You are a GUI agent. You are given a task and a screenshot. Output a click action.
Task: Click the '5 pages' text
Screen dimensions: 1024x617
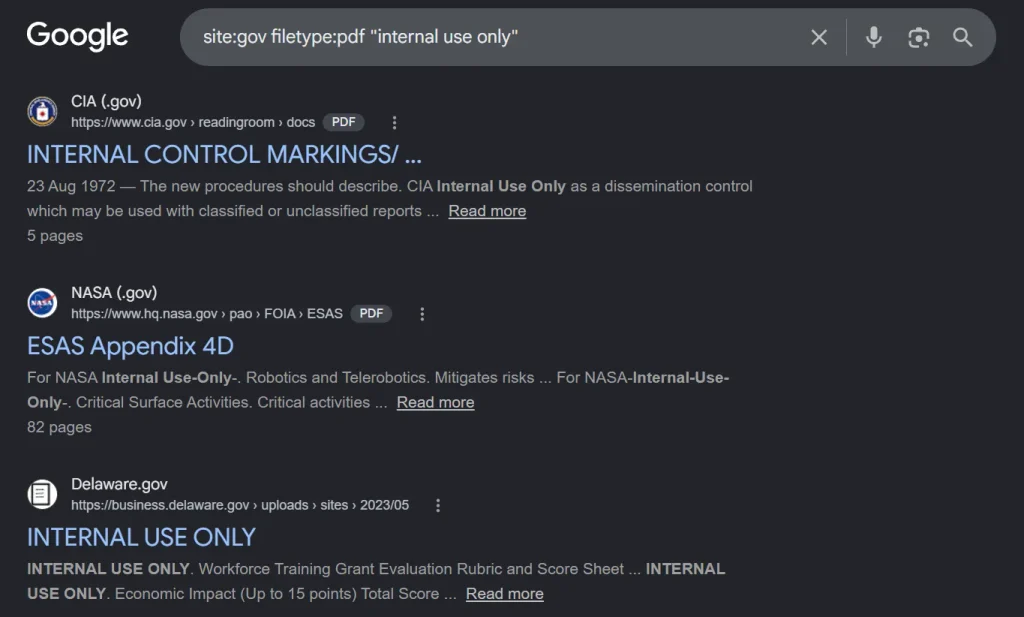(55, 236)
